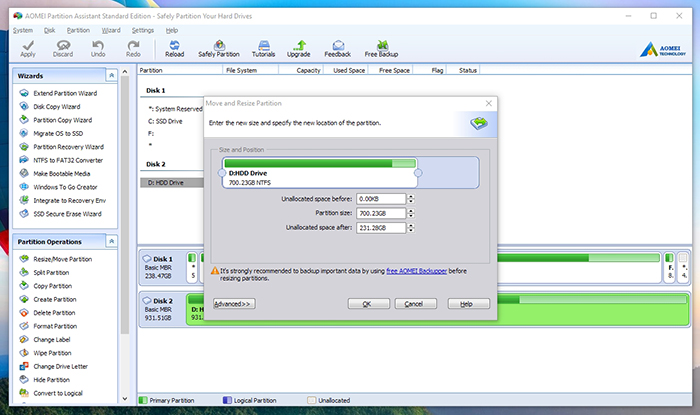Adjust Partition size stepper arrows
The width and height of the screenshot is (700, 415).
[x=411, y=213]
